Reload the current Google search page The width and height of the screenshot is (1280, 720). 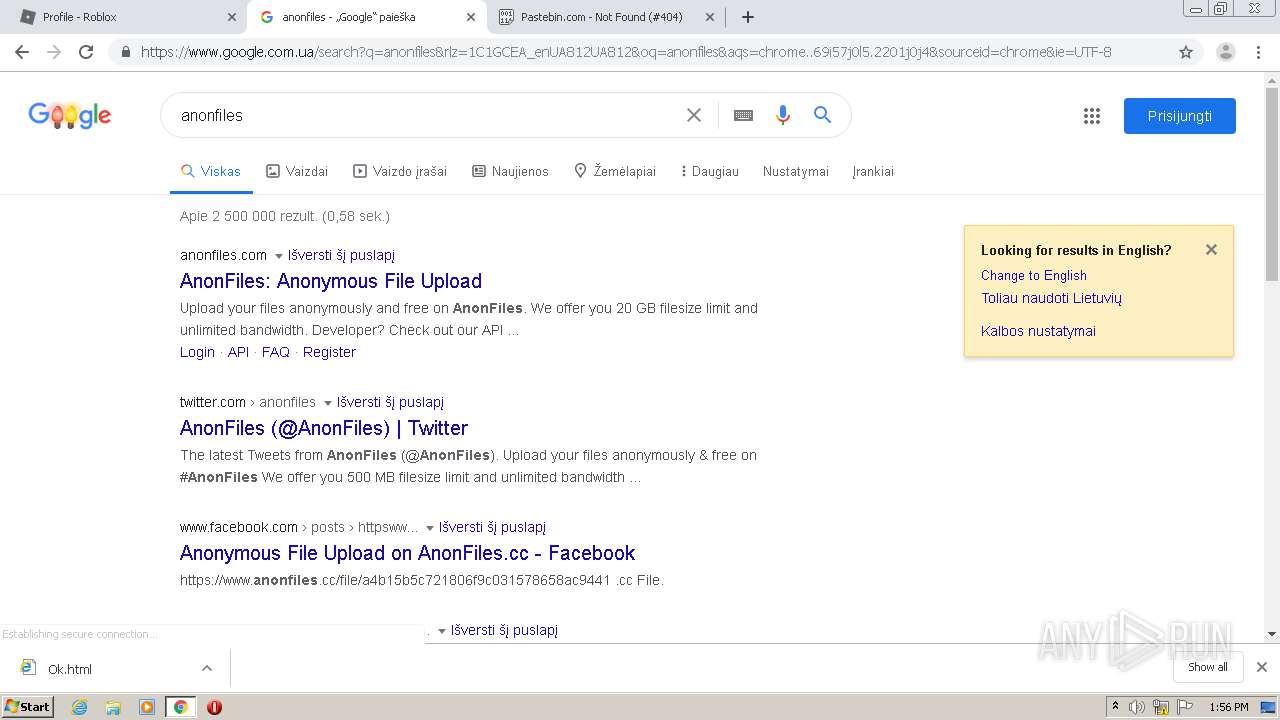pos(86,52)
